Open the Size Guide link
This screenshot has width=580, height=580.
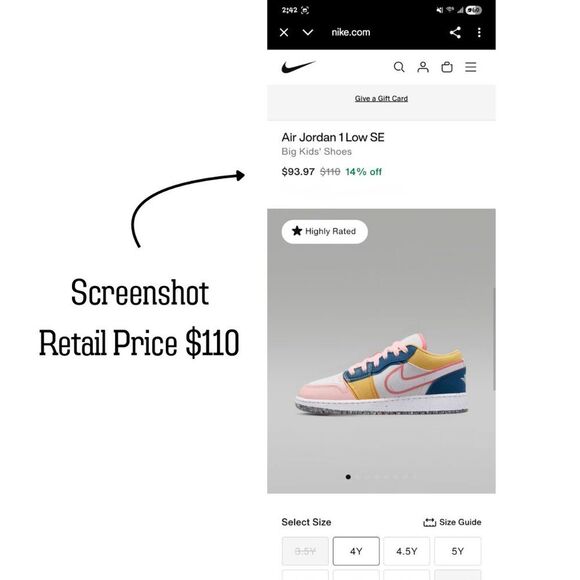452,522
